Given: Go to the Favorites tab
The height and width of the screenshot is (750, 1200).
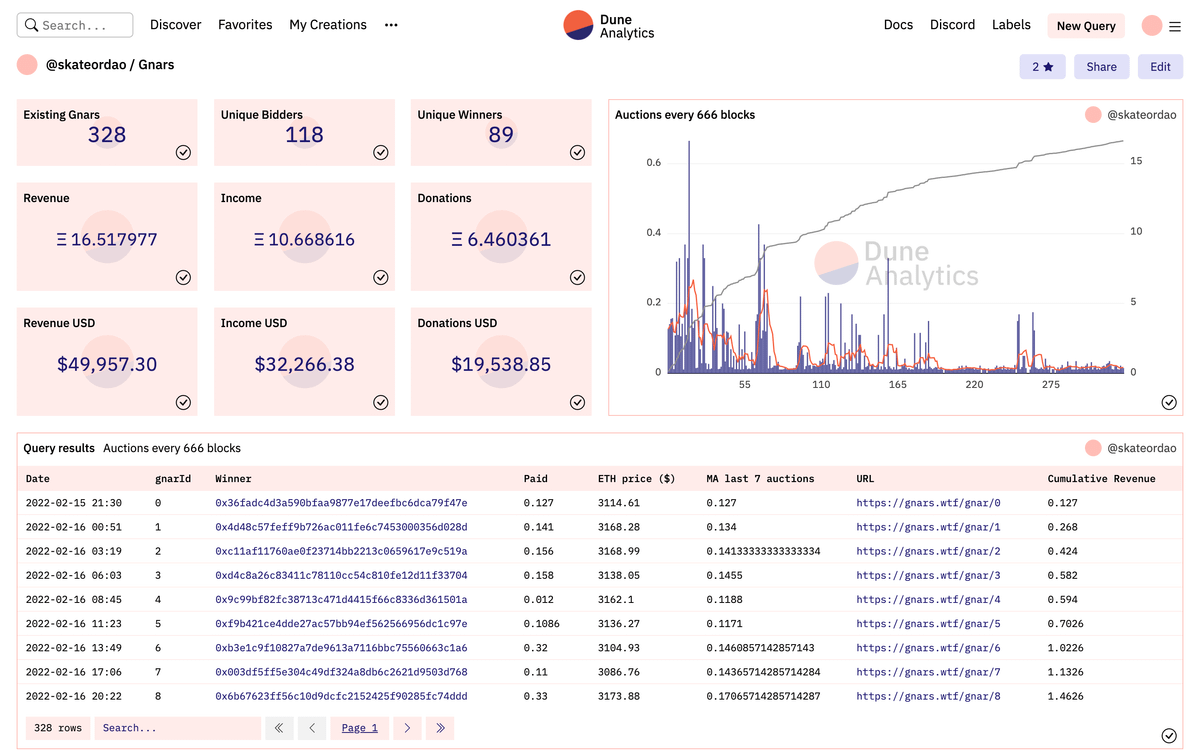Looking at the screenshot, I should click(x=245, y=25).
